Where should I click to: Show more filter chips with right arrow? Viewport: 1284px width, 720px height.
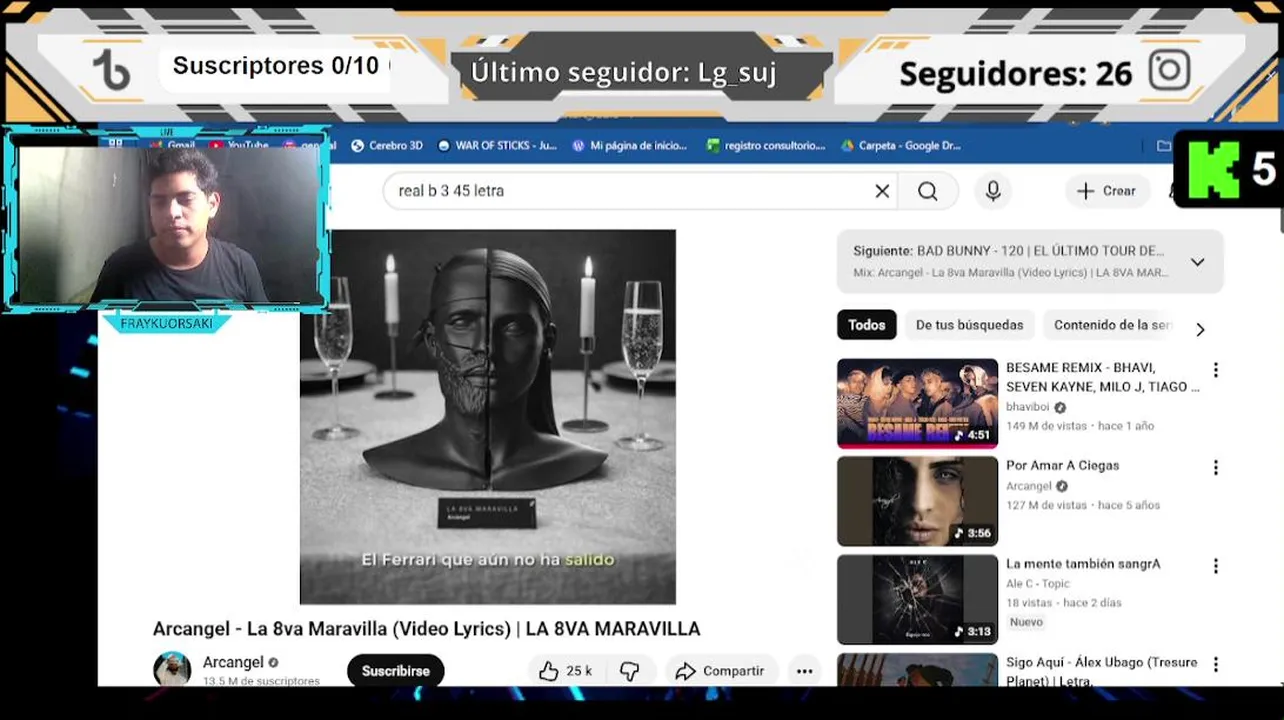pos(1200,329)
